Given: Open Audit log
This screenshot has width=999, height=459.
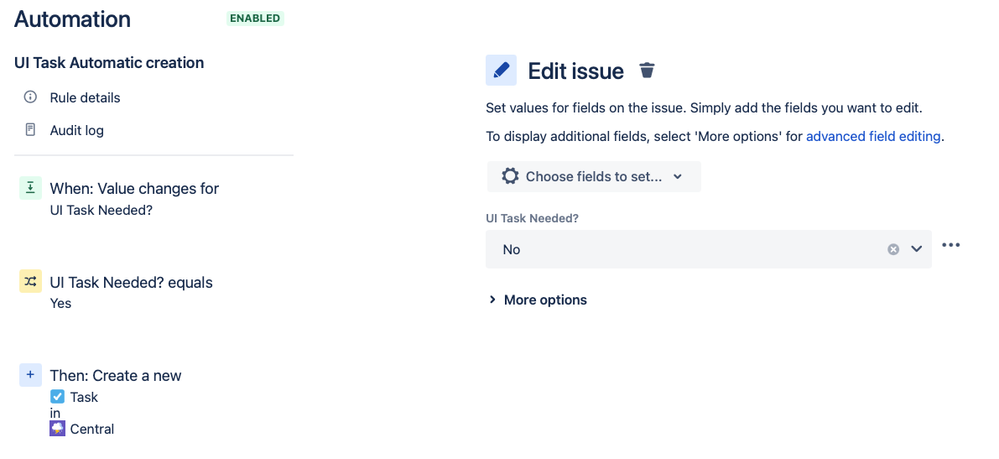Looking at the screenshot, I should pos(76,131).
